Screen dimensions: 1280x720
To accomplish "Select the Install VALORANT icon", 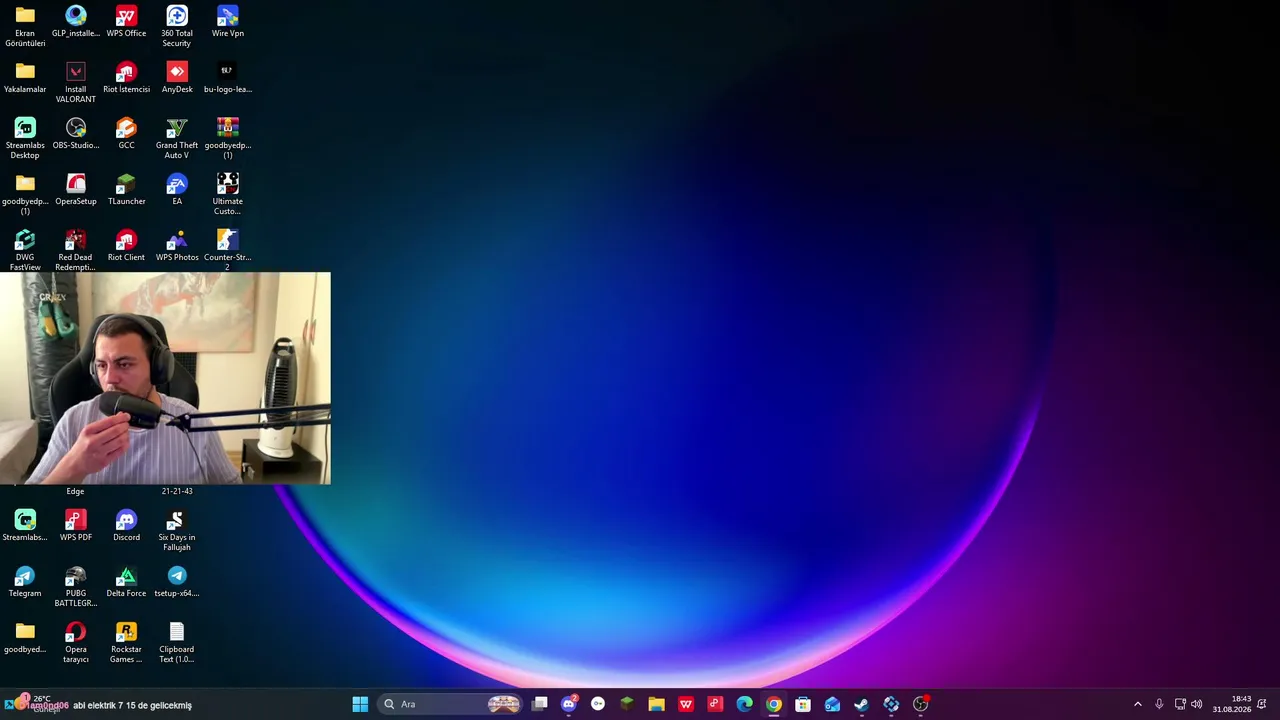I will [76, 82].
